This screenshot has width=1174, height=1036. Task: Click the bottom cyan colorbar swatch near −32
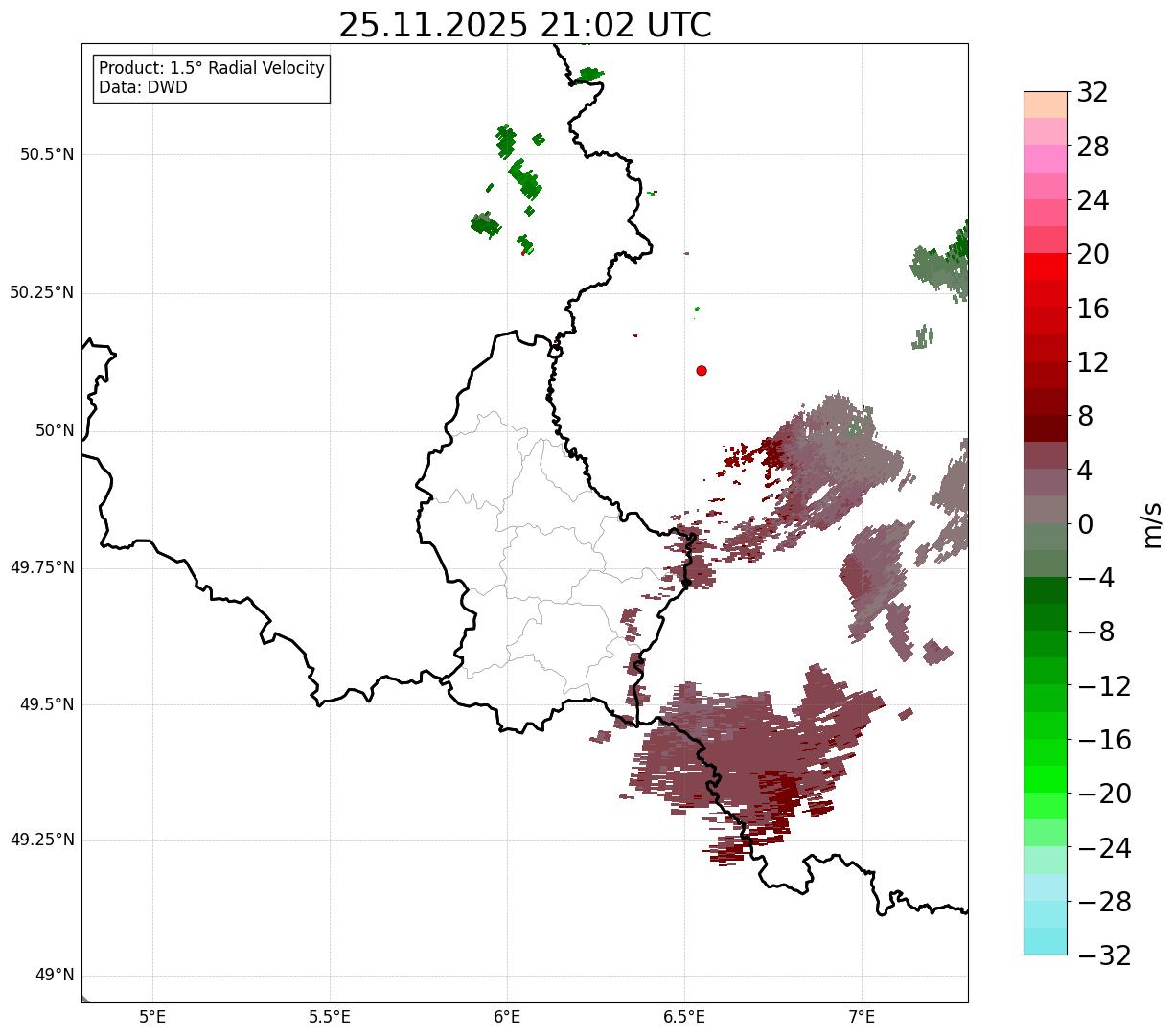1046,941
